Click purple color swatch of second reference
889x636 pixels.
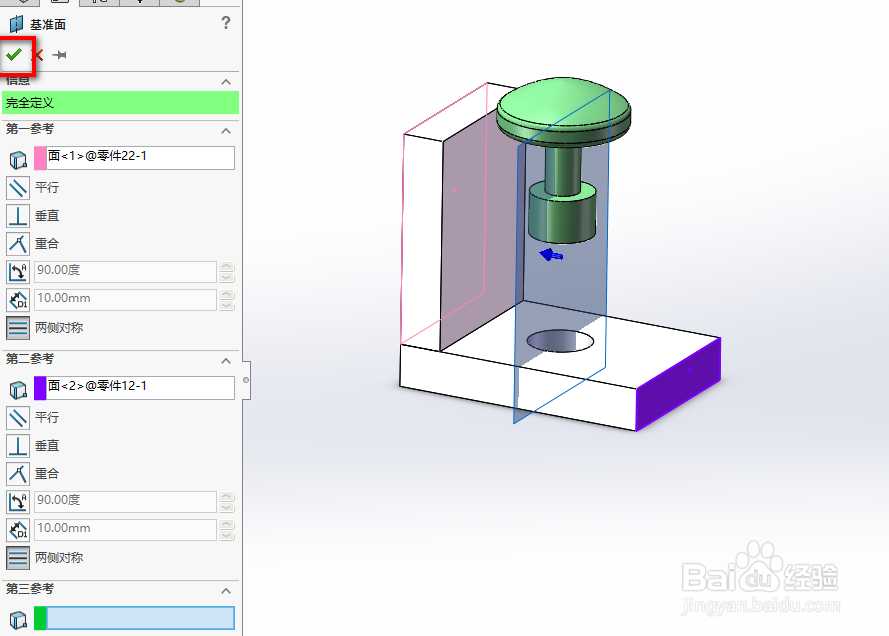[40, 388]
